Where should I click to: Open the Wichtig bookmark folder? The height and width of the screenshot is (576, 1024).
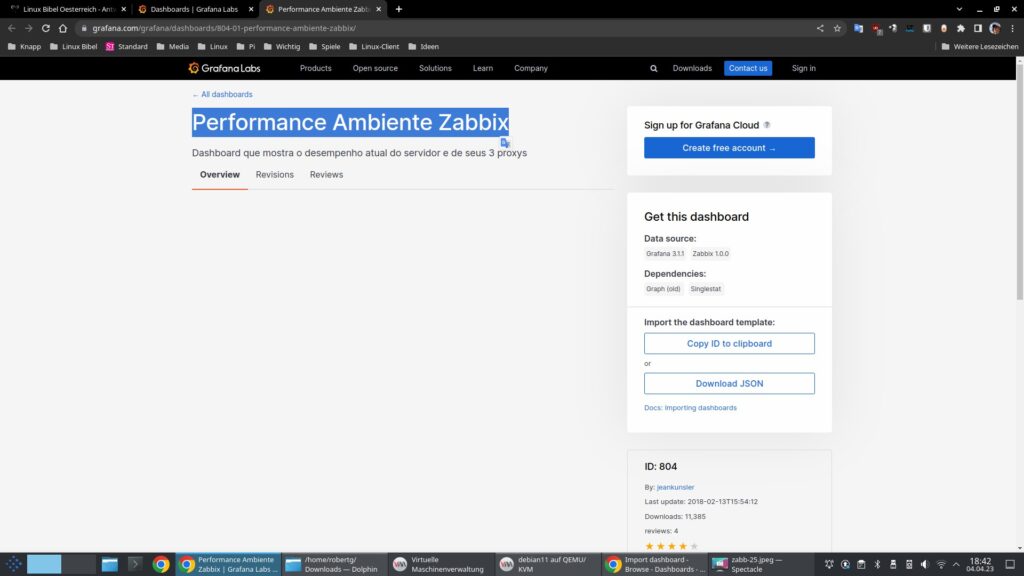coord(281,46)
